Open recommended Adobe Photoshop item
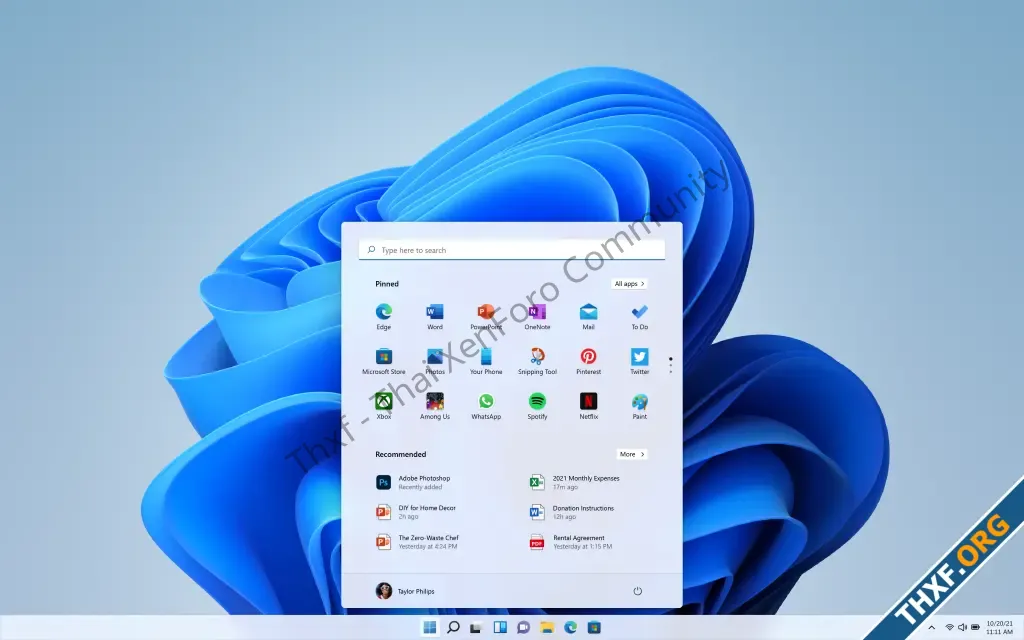The image size is (1024, 640). pyautogui.click(x=413, y=483)
